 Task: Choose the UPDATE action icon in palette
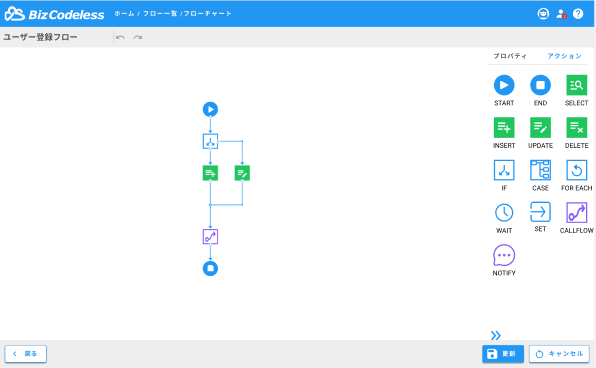click(x=540, y=127)
